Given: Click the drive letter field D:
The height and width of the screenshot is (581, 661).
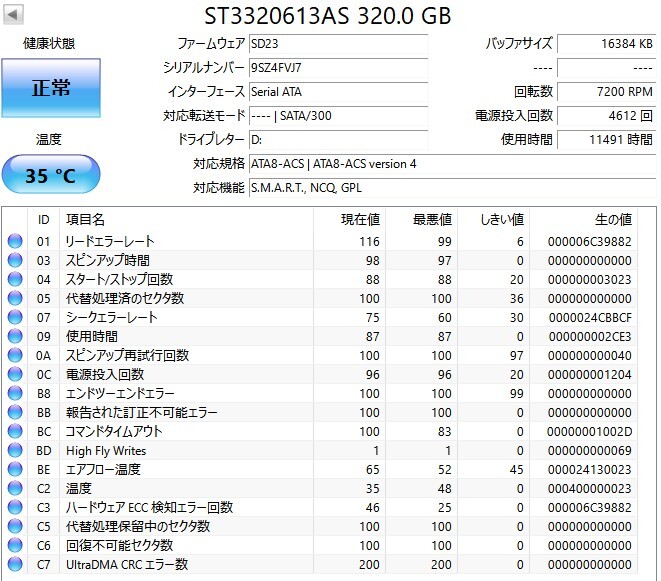Looking at the screenshot, I should [339, 140].
